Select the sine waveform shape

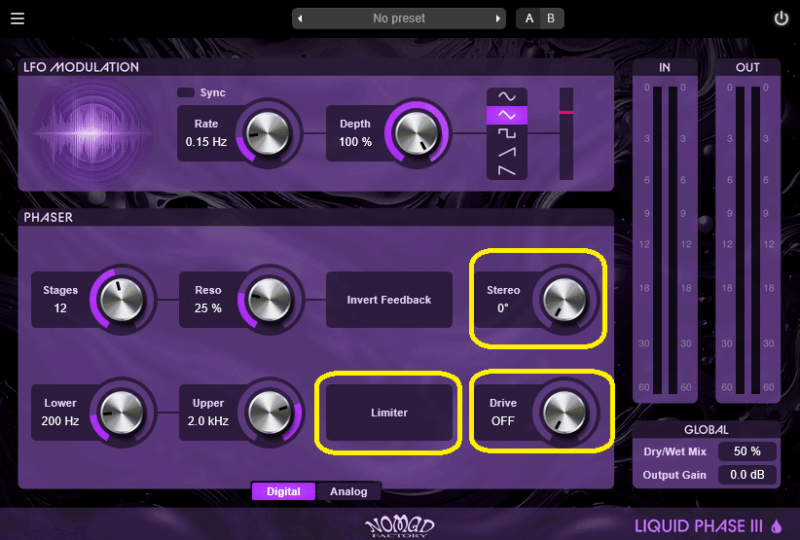coord(507,96)
